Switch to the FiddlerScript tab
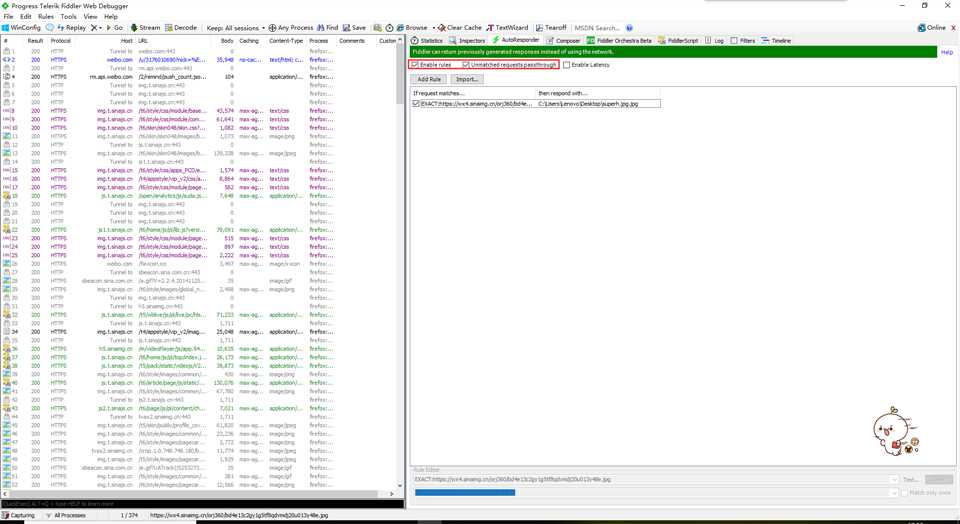The width and height of the screenshot is (960, 524). pyautogui.click(x=678, y=40)
